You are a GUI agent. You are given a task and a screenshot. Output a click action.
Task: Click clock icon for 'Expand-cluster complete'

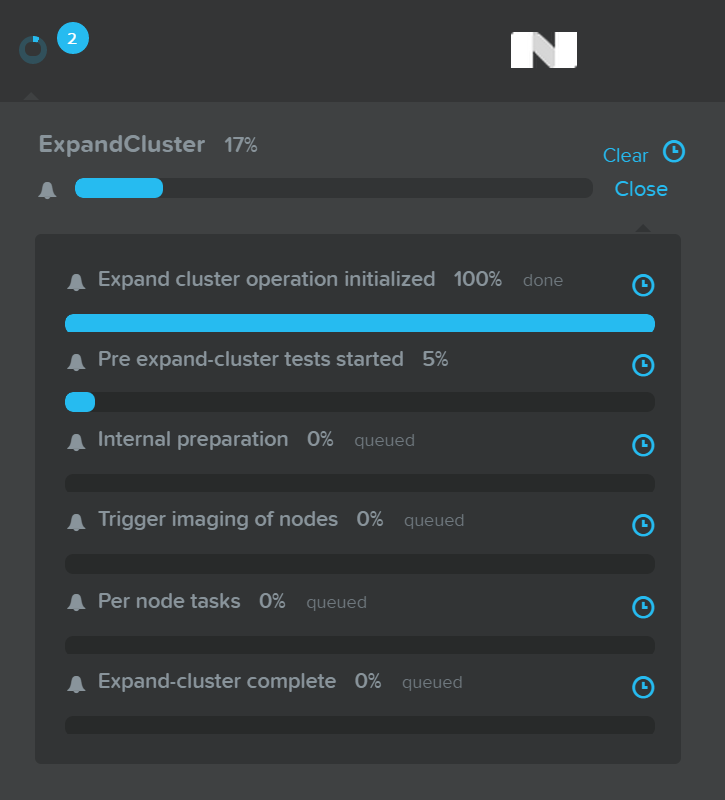point(643,687)
